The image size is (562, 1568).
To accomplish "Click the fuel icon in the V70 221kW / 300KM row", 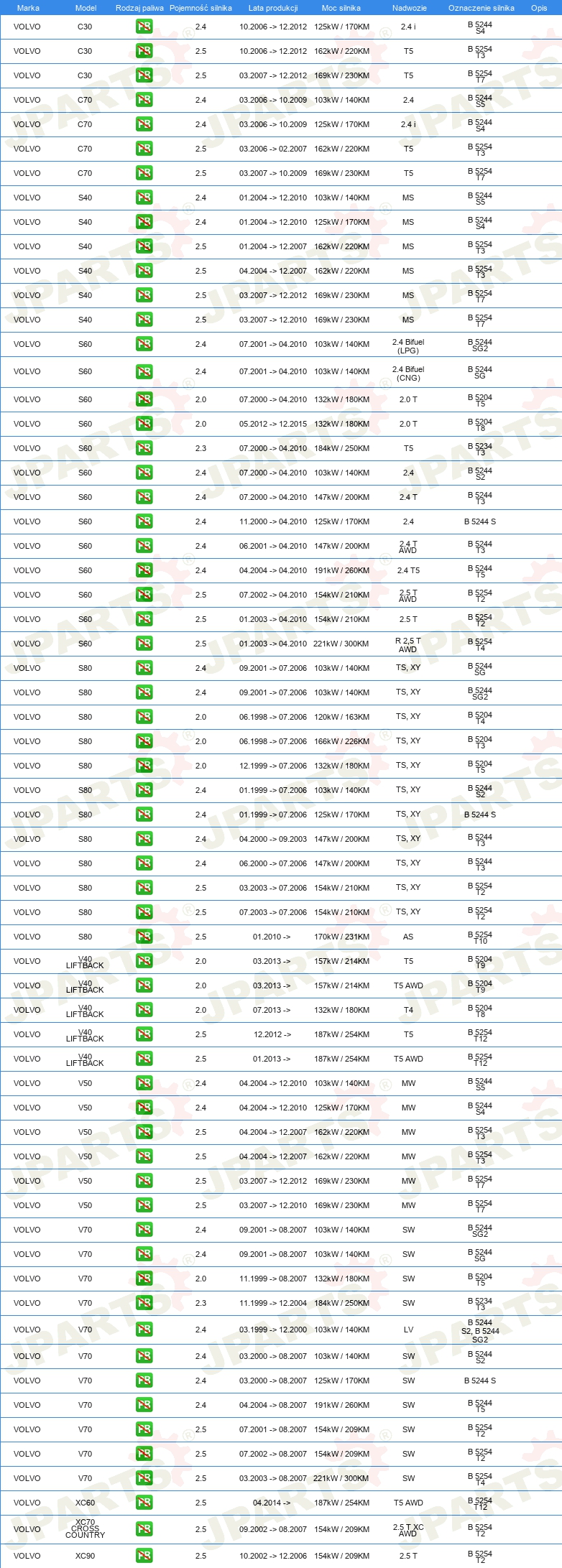I will (144, 1478).
